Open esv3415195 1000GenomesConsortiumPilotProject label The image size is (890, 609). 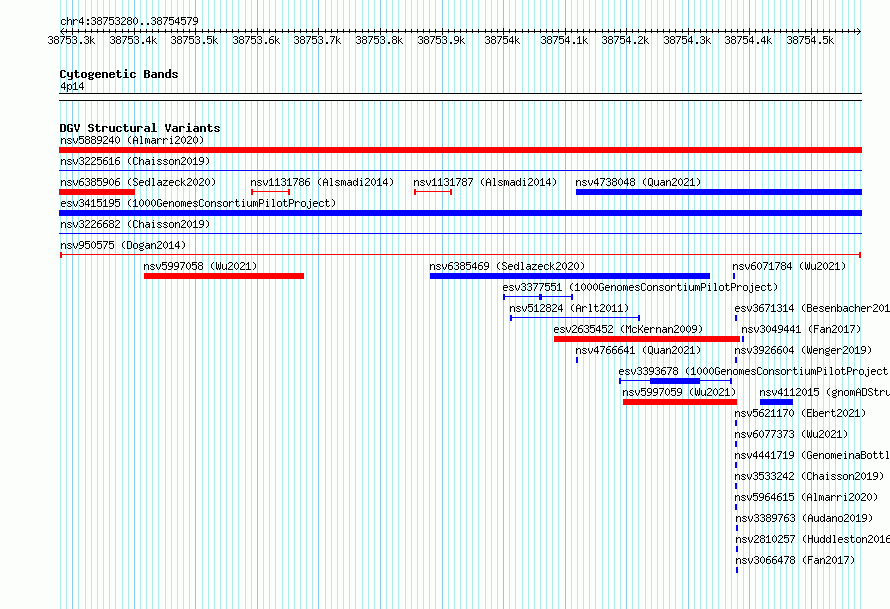(x=198, y=203)
